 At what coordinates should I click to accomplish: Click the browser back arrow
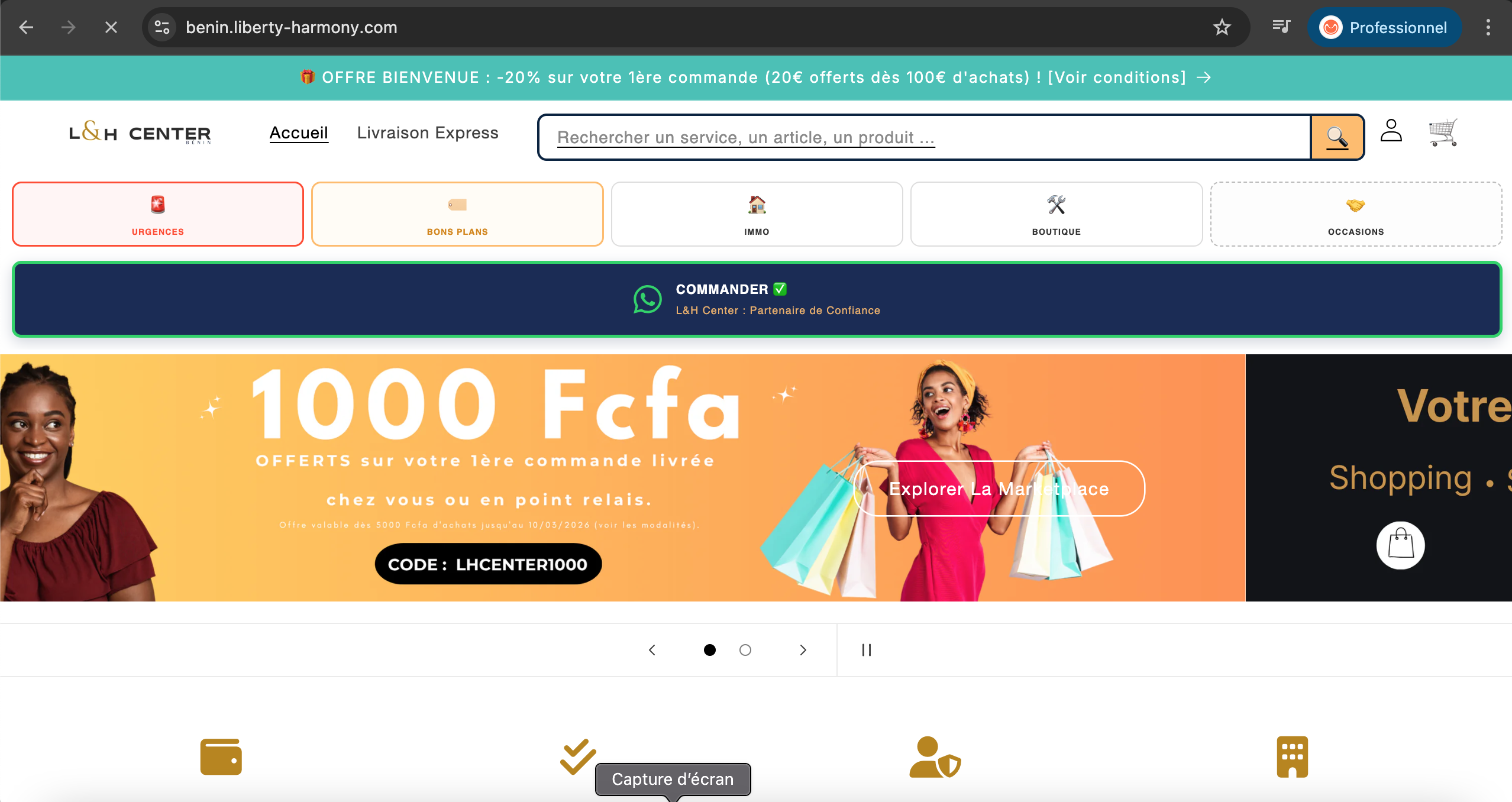[x=26, y=27]
